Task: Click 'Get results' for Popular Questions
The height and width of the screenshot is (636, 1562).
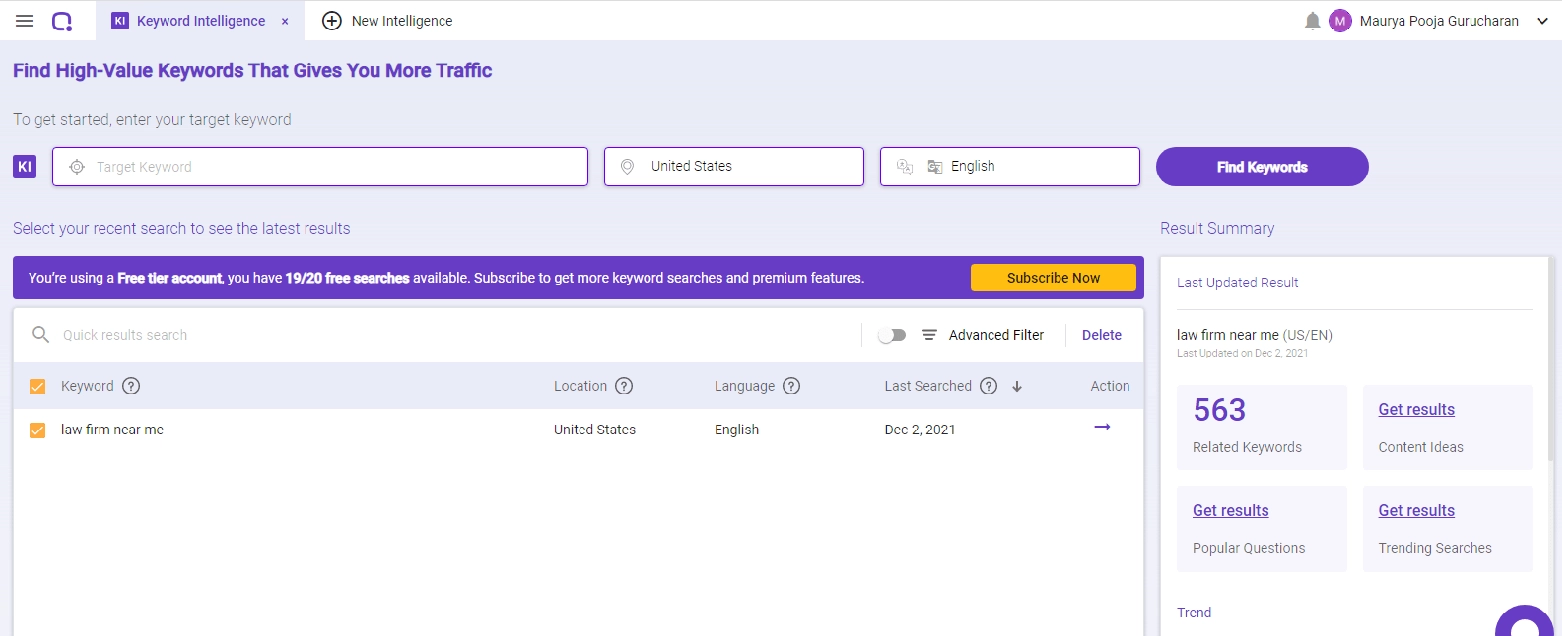Action: (x=1230, y=510)
